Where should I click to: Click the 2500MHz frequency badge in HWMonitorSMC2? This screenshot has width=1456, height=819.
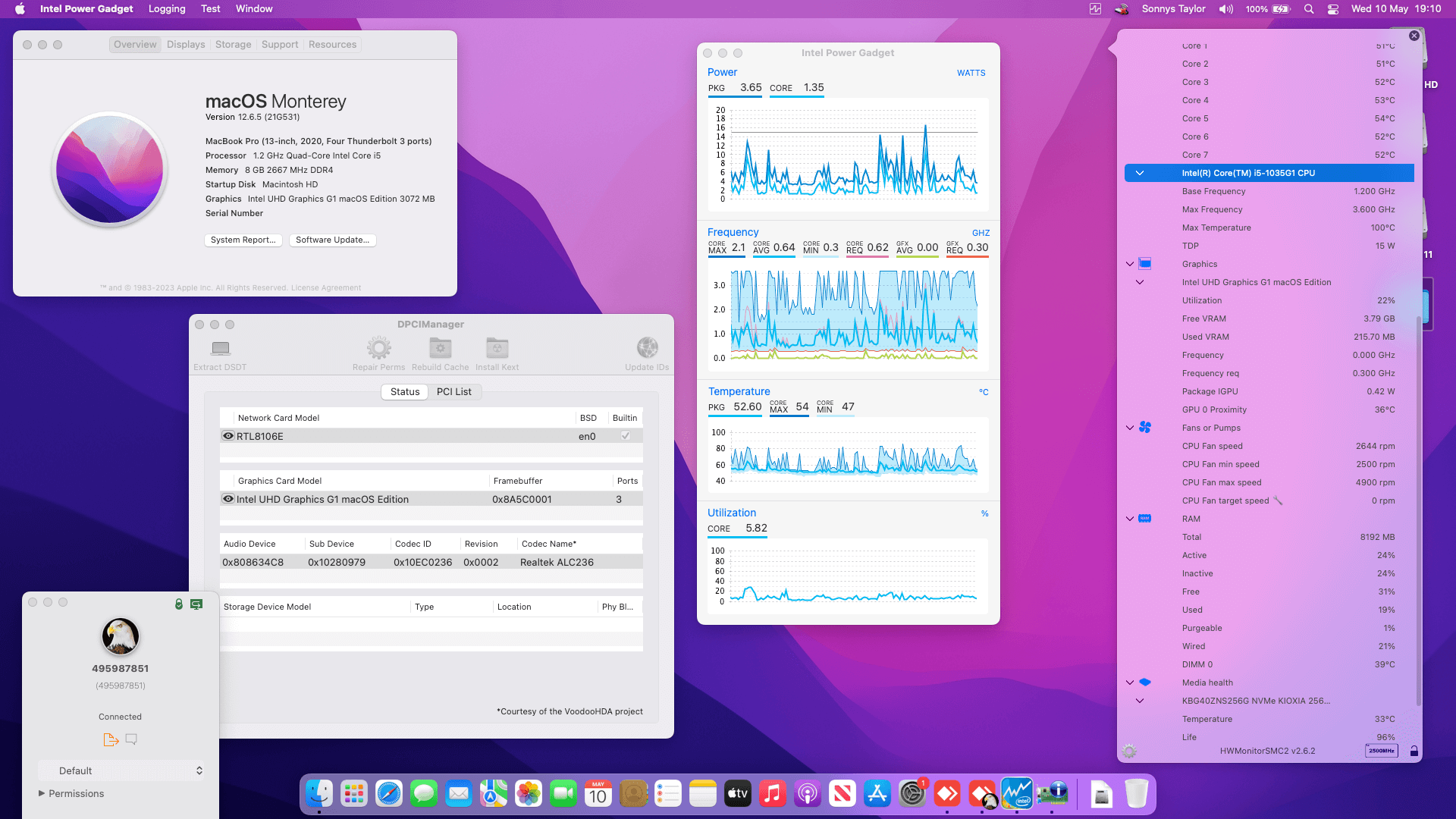[1381, 751]
